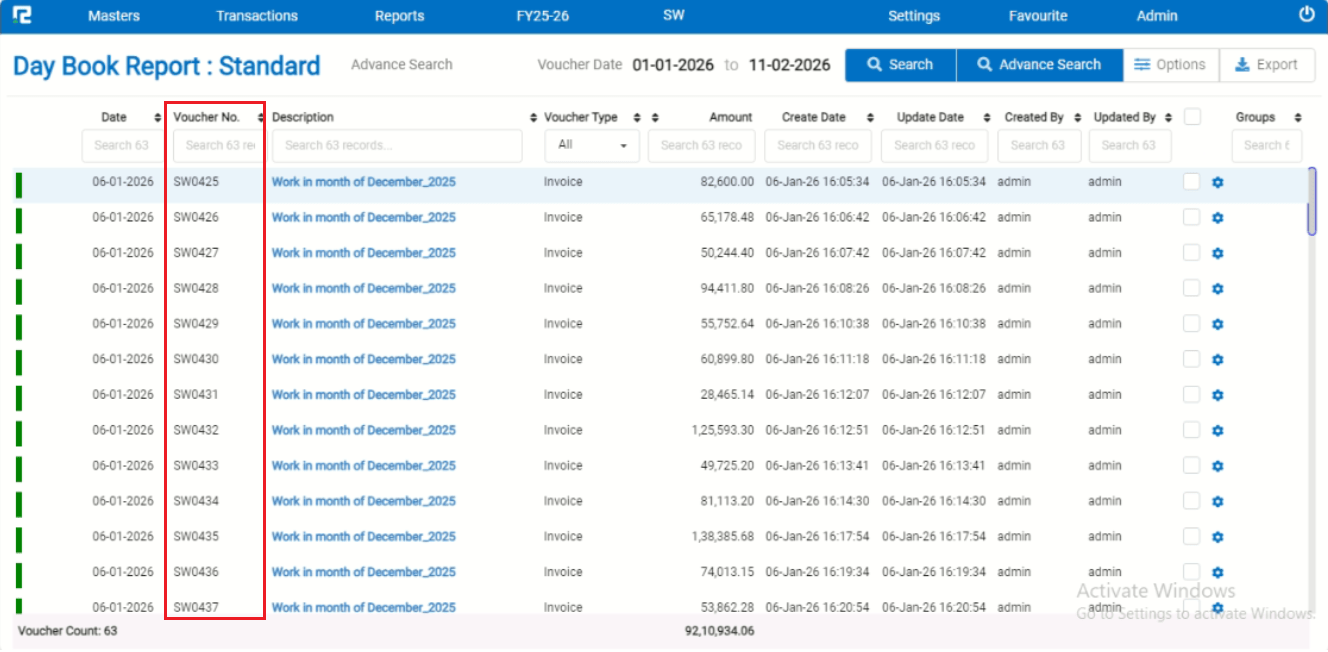This screenshot has width=1328, height=652.
Task: Sort by the Date column arrows
Action: point(157,118)
